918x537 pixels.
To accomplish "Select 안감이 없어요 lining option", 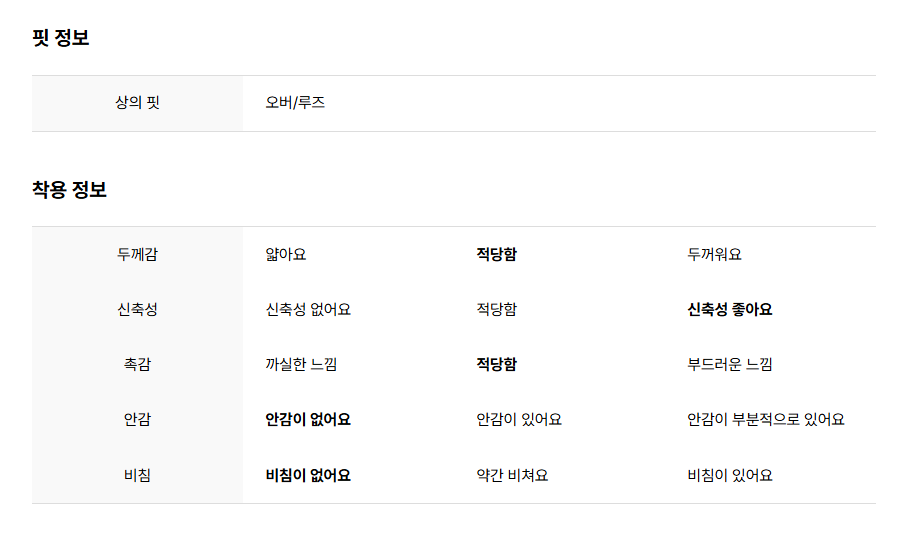I will (308, 419).
